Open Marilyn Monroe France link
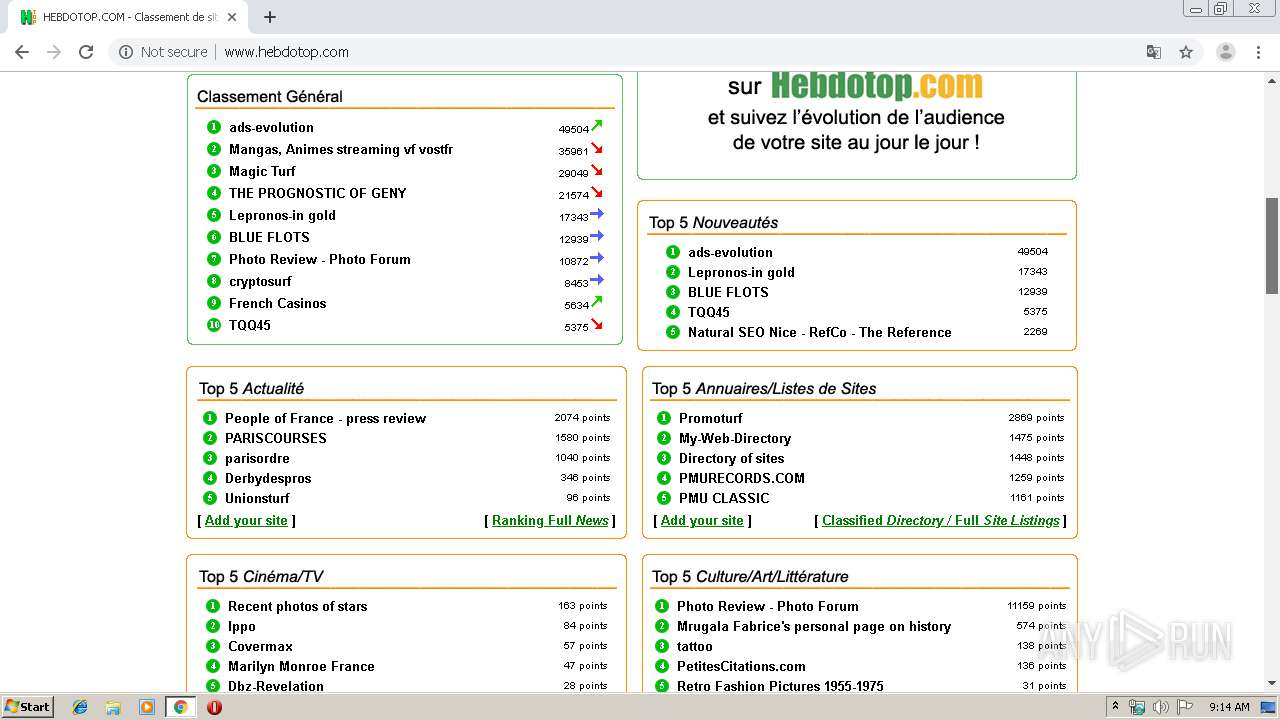The height and width of the screenshot is (720, 1280). [301, 666]
